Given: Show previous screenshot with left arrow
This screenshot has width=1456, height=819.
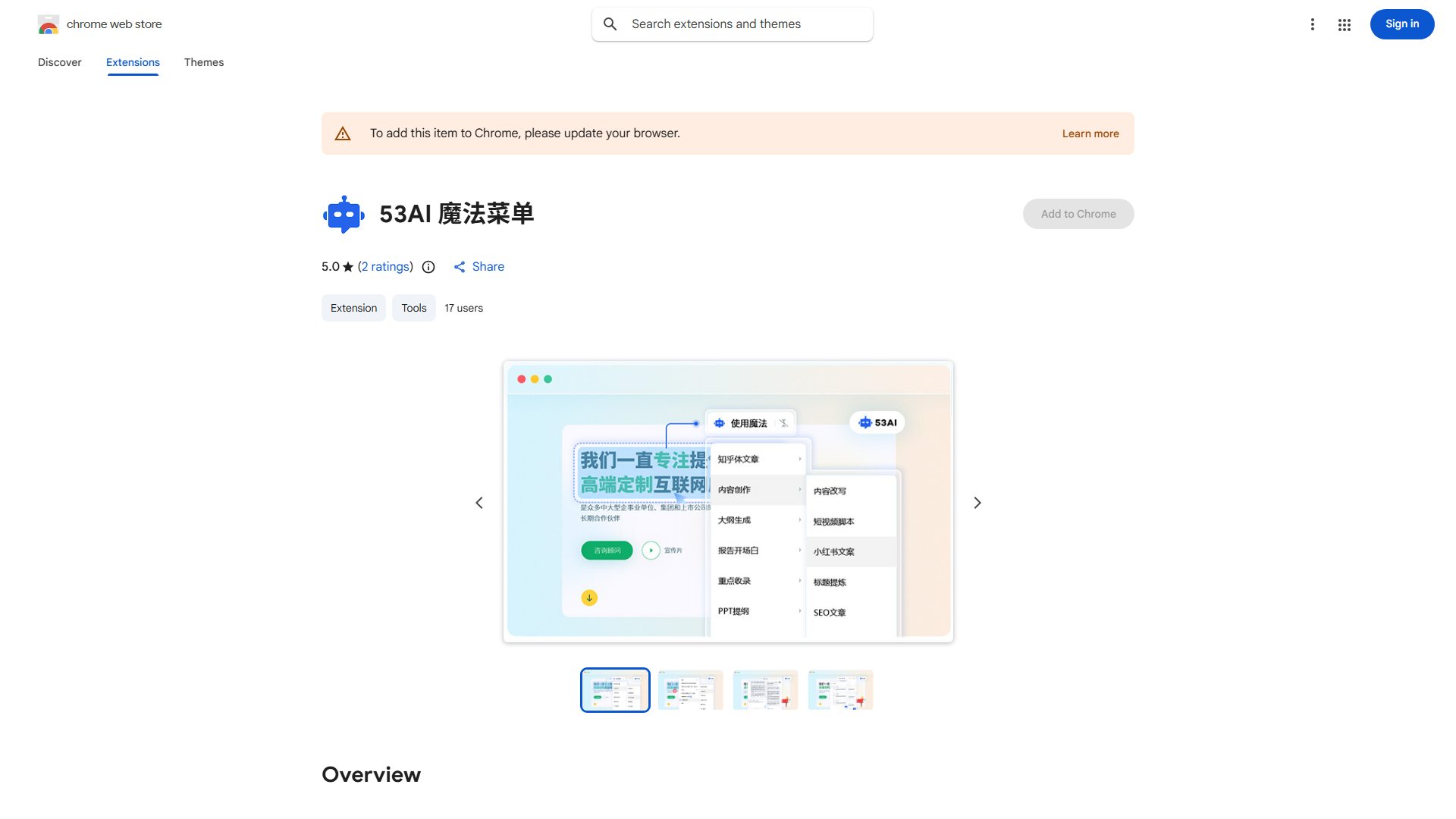Looking at the screenshot, I should [479, 503].
